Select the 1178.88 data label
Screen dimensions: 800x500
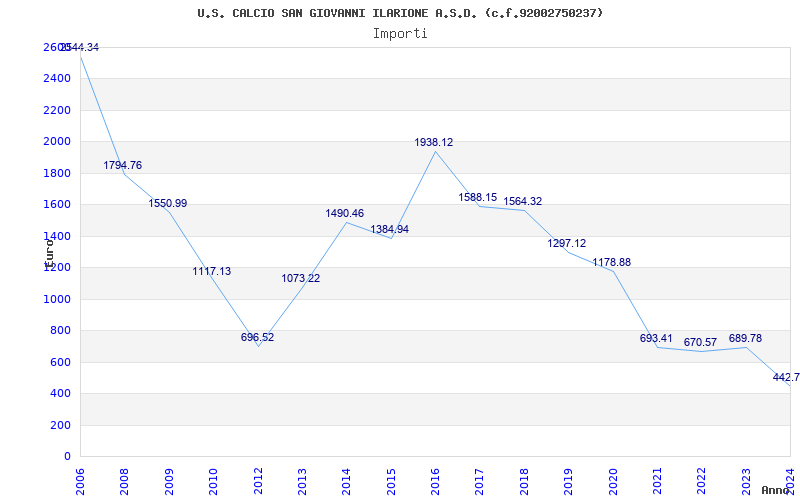pos(612,262)
